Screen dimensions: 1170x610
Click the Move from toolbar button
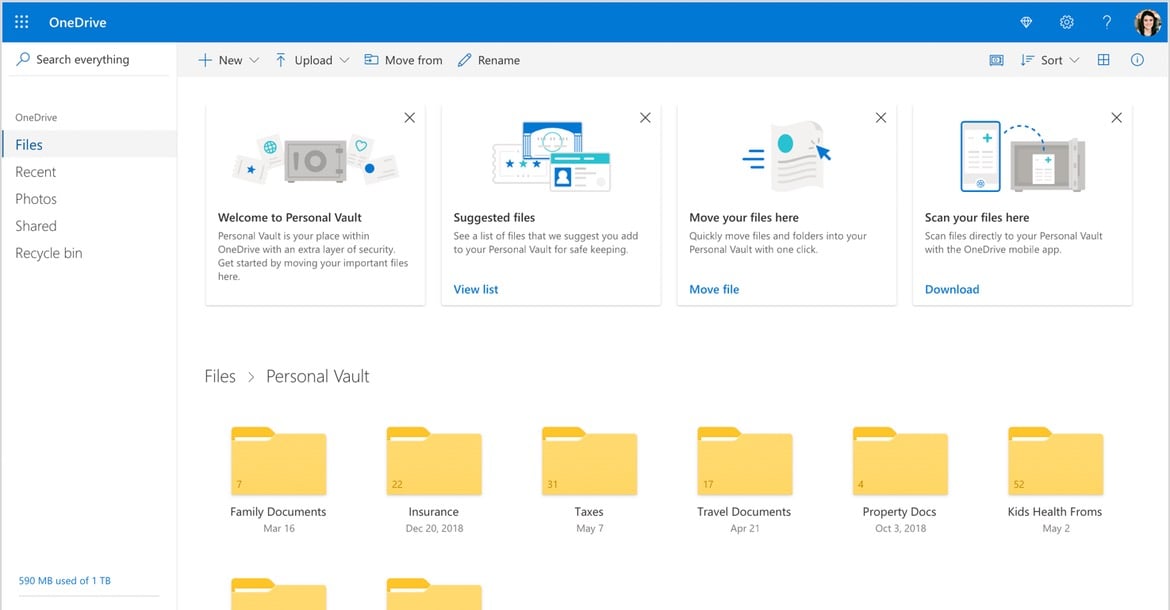pos(403,60)
